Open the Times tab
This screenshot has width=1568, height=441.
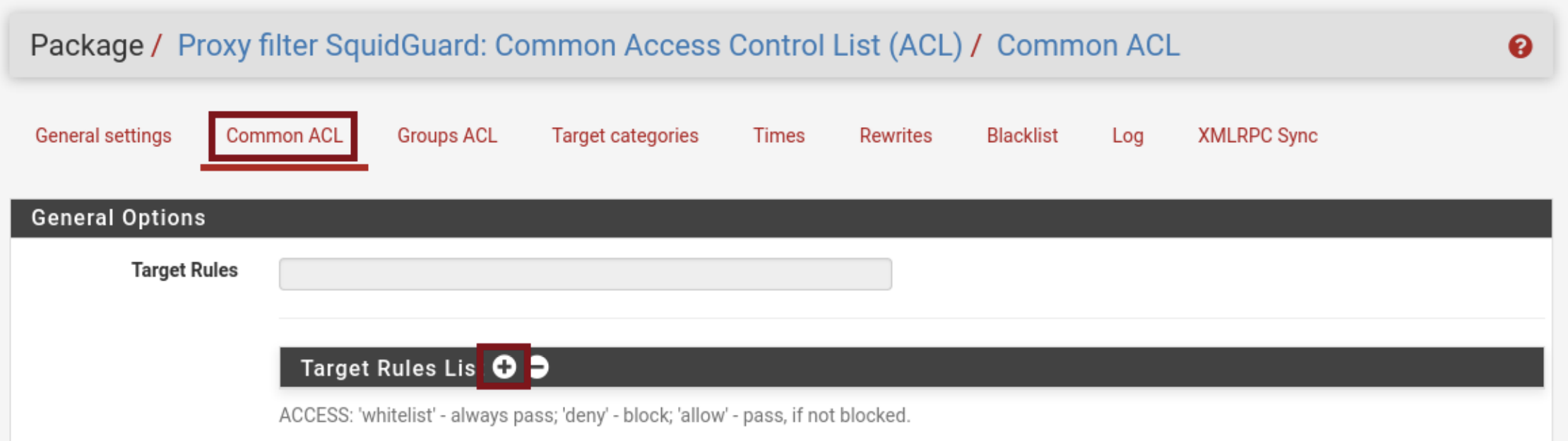point(778,136)
